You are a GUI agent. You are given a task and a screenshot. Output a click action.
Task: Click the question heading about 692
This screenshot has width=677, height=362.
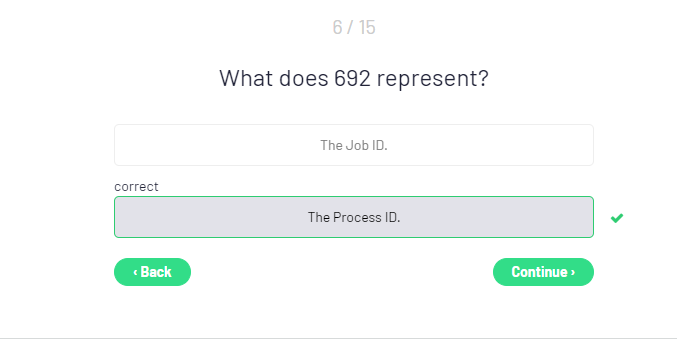pos(354,78)
